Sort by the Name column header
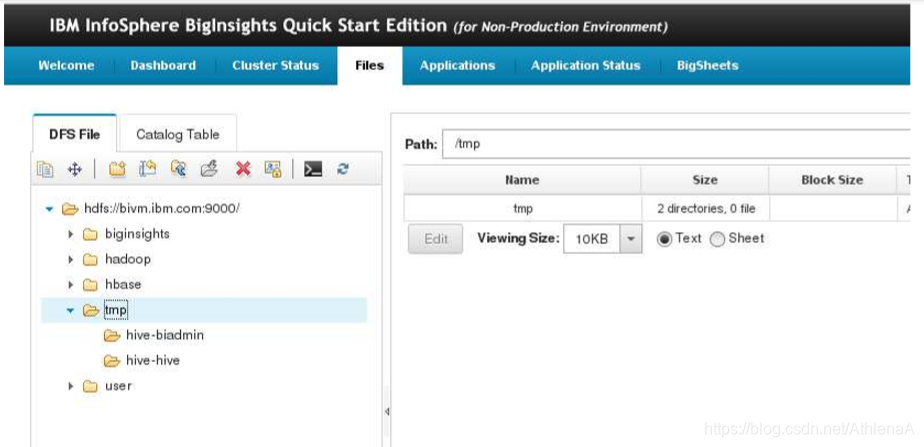Image resolution: width=924 pixels, height=447 pixels. pos(522,180)
